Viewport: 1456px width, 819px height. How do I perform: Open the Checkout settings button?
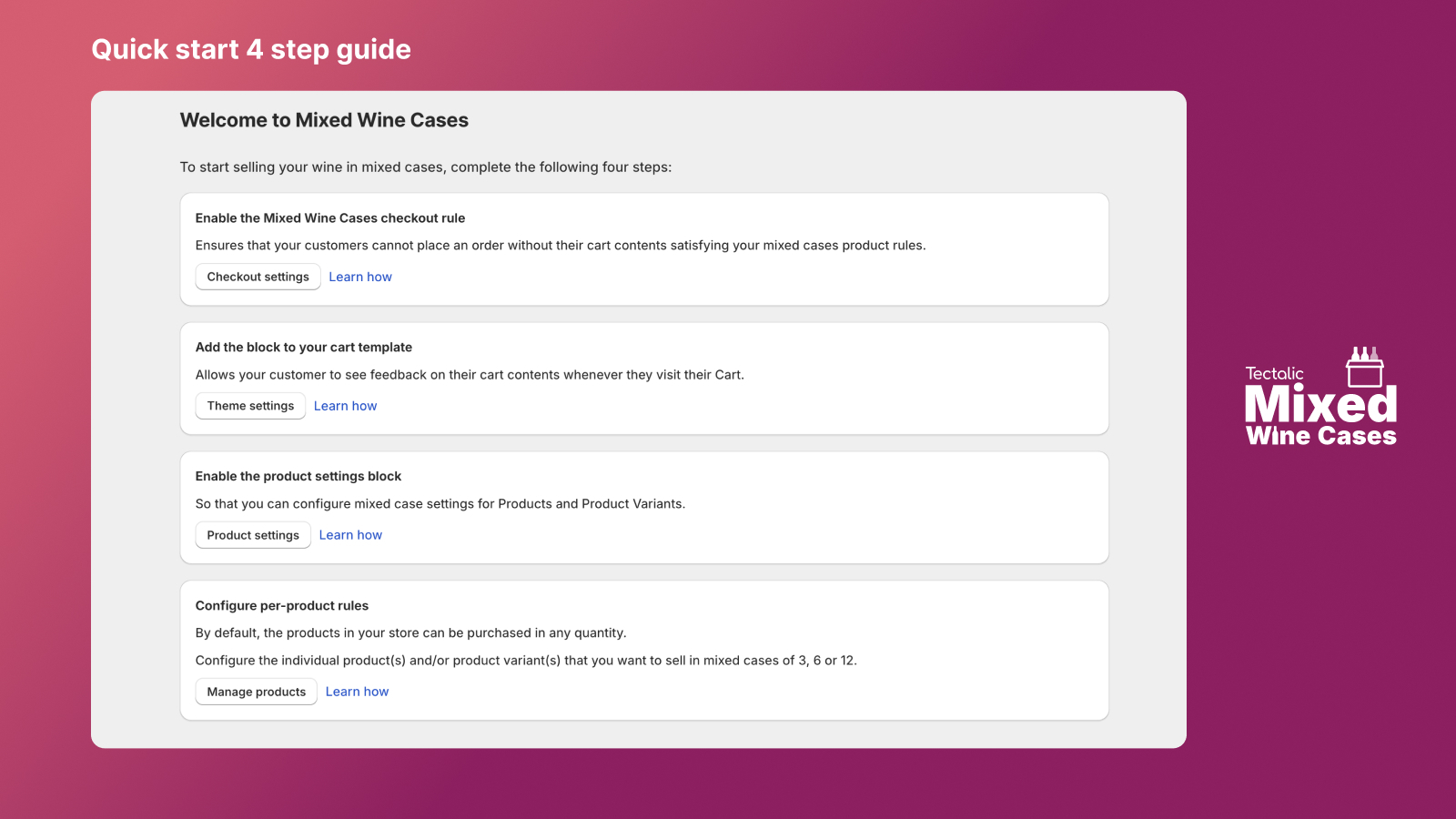[x=258, y=277]
